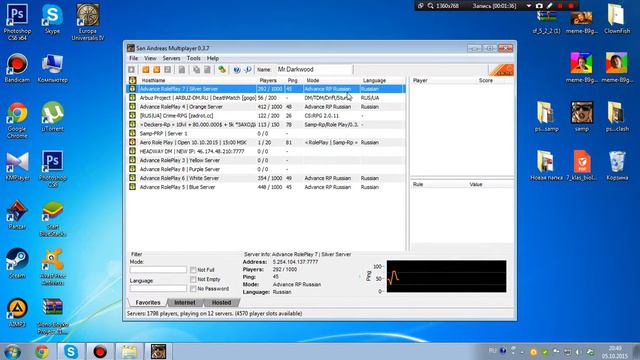Enable the No Password filter checkbox
The image size is (640, 360).
click(193, 289)
